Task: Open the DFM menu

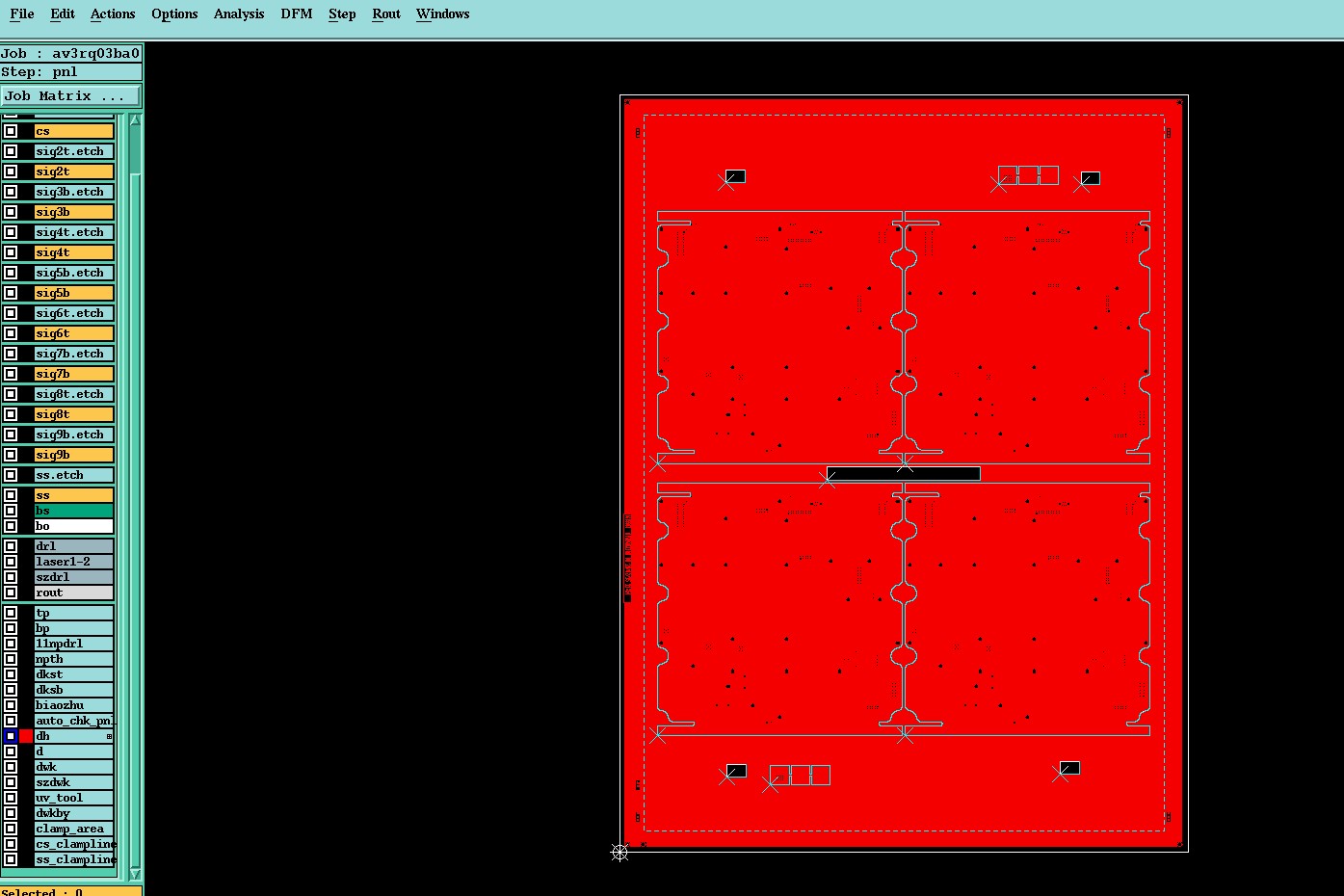Action: (297, 13)
